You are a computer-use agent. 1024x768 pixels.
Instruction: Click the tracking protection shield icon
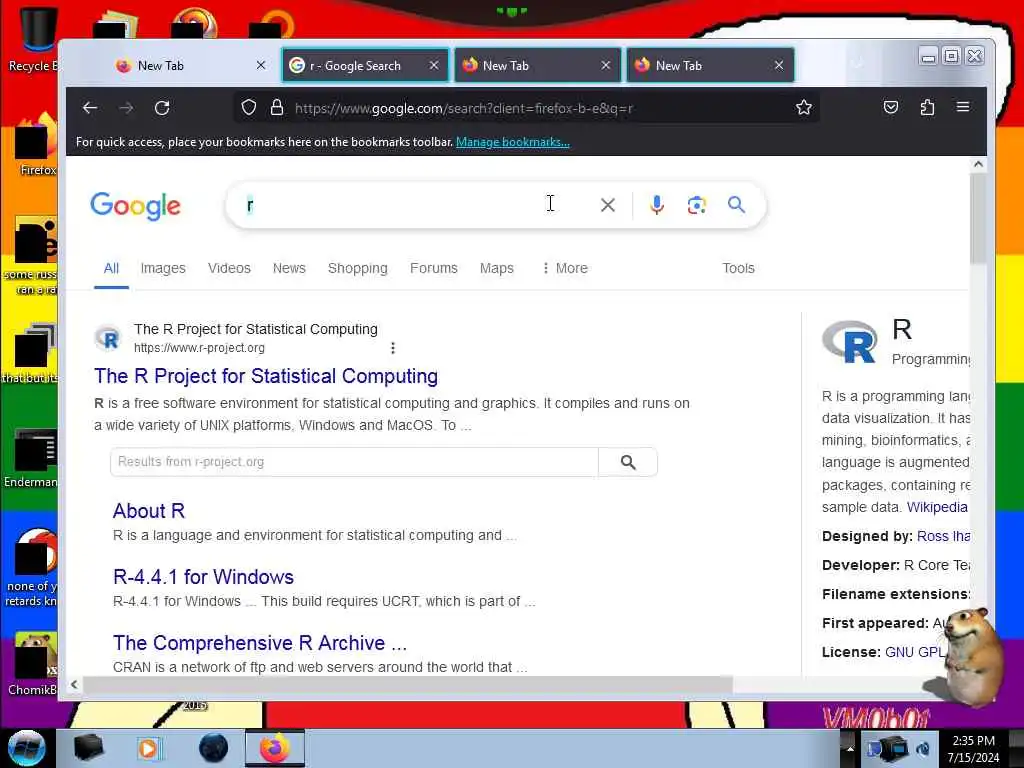pyautogui.click(x=249, y=108)
